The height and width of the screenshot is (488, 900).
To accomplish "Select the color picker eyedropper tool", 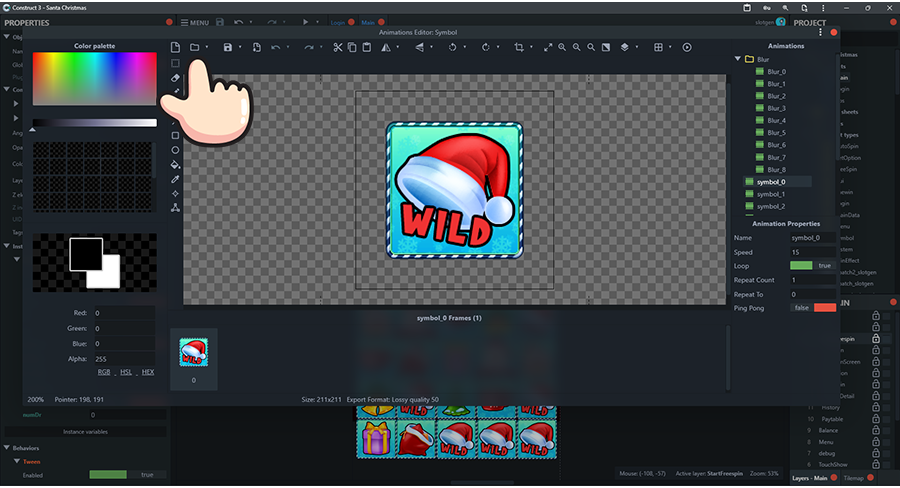I will pos(176,179).
